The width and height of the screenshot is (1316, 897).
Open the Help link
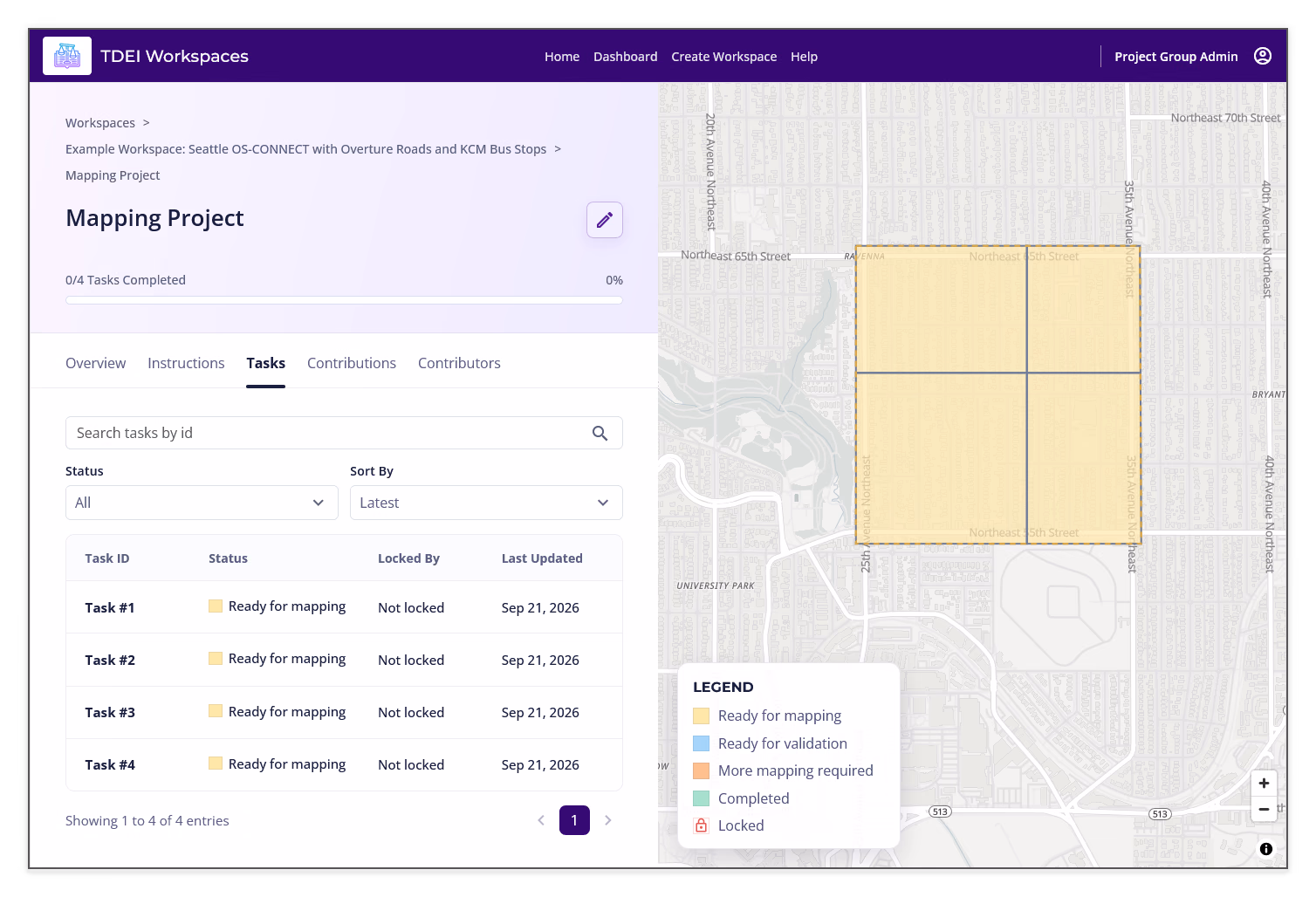(x=805, y=57)
